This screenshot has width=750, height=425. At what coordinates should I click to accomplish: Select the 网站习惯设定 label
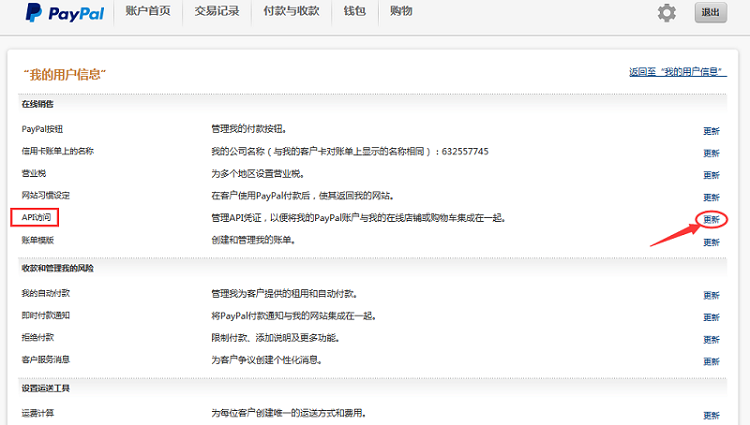(x=45, y=195)
